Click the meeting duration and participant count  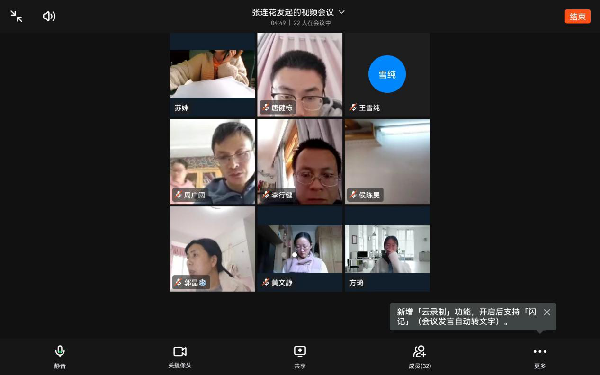301,23
